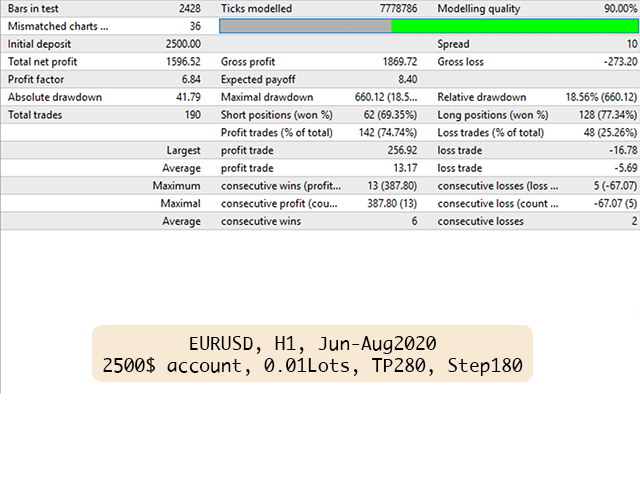Select gross loss value -273.20

tap(620, 62)
